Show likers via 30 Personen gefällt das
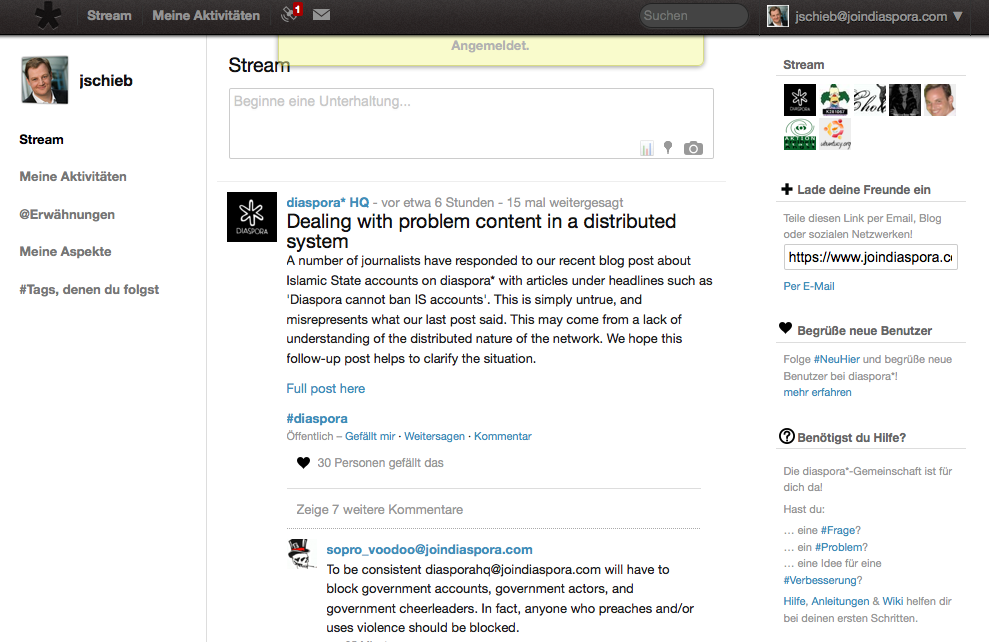The width and height of the screenshot is (989, 642). pos(380,463)
